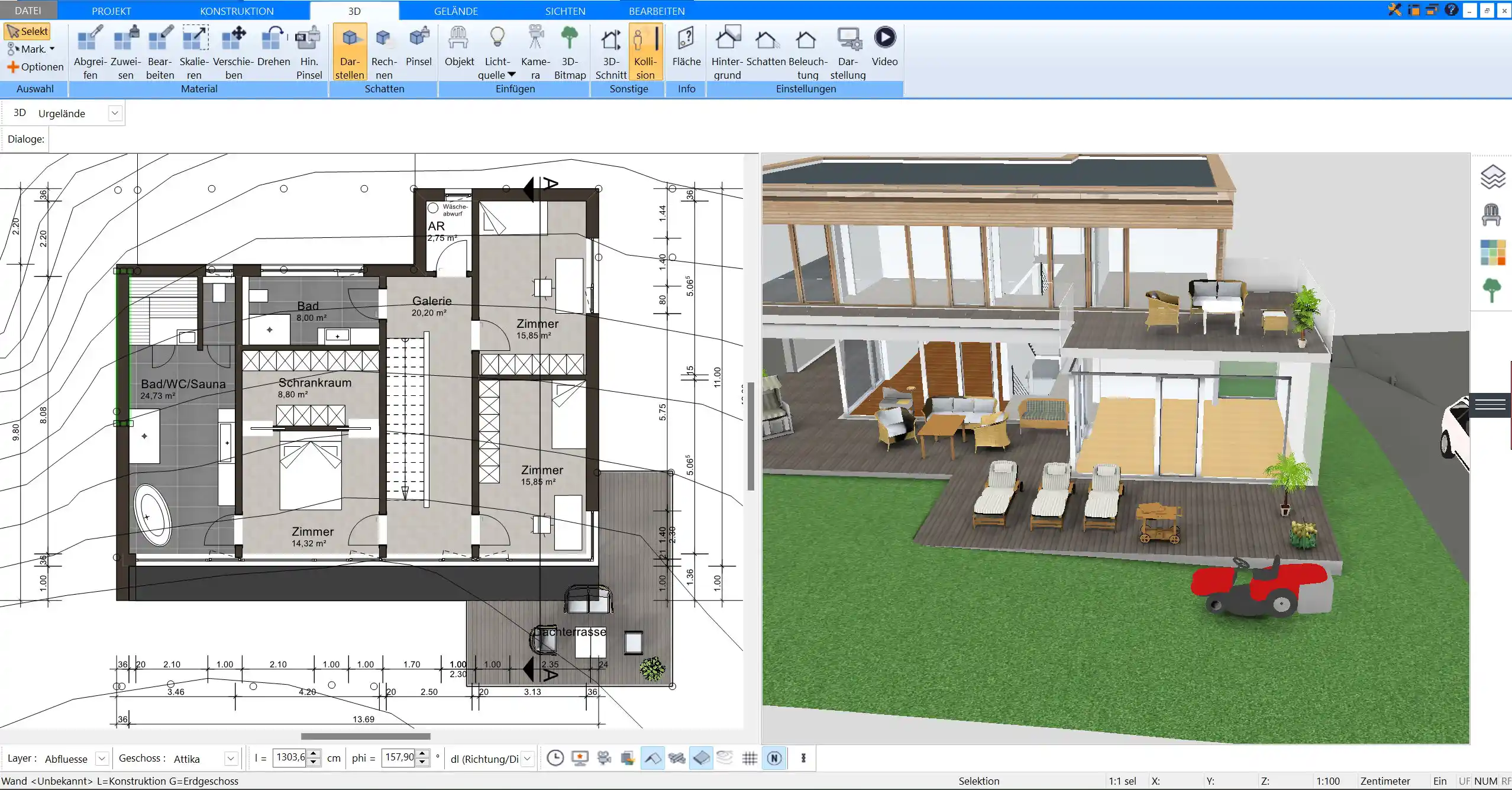Screen dimensions: 1512x790
Task: Open the dl (Richtung/Di dropdown
Action: 528,759
